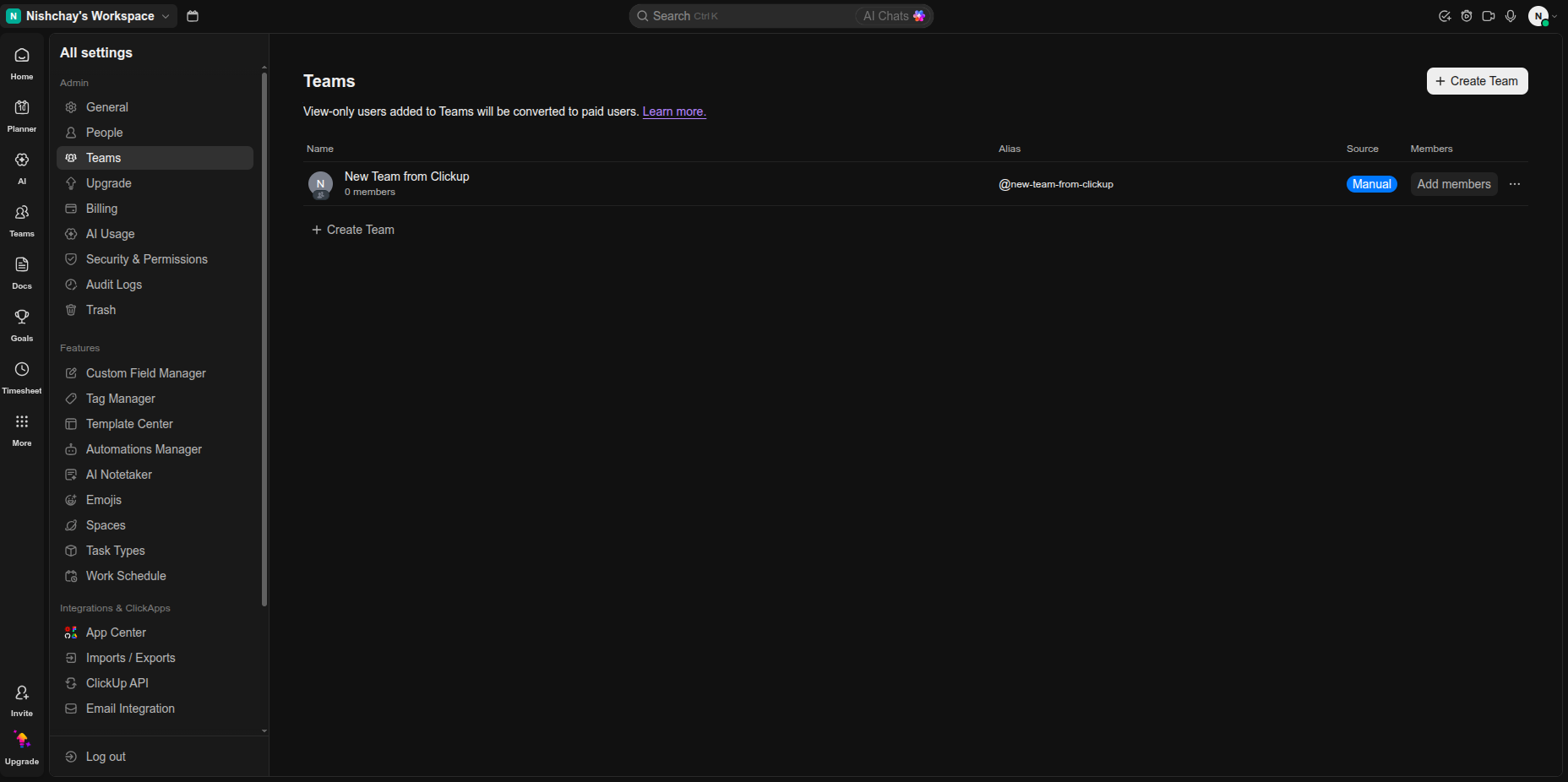Click the calendar icon beside the workspace name

[193, 16]
